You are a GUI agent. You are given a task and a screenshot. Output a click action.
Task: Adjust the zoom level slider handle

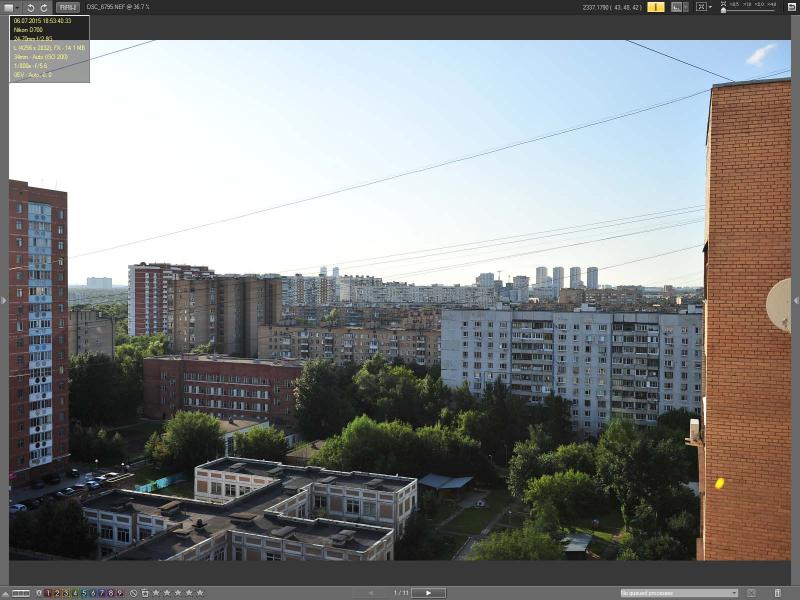coord(723,10)
